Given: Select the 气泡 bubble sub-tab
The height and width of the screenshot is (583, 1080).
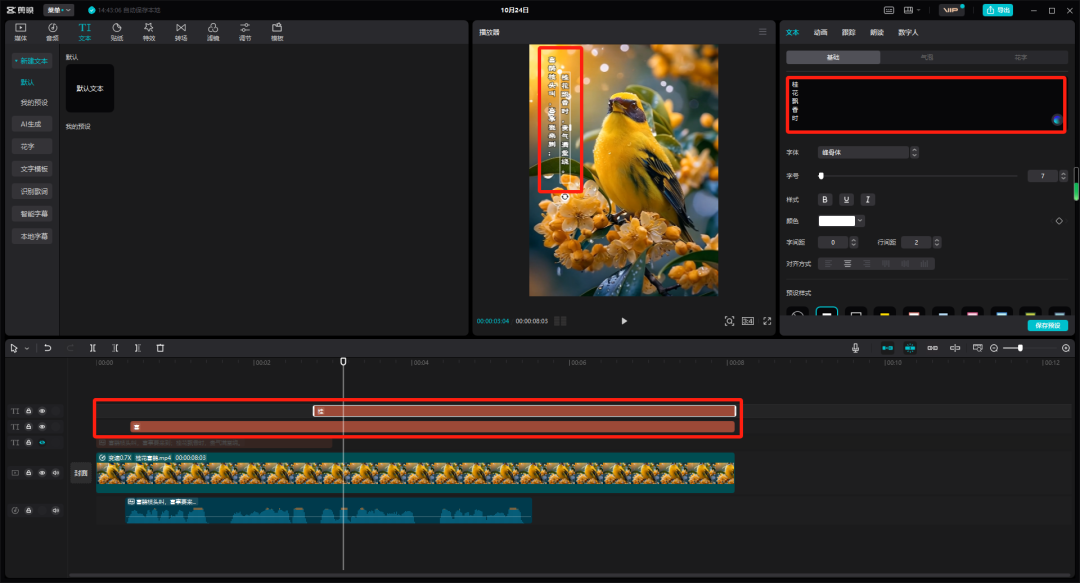Looking at the screenshot, I should (x=926, y=58).
